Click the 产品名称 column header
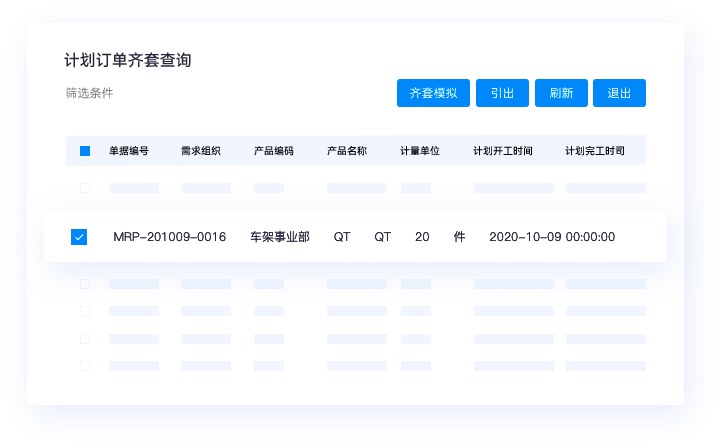This screenshot has height=446, width=721. pos(347,151)
